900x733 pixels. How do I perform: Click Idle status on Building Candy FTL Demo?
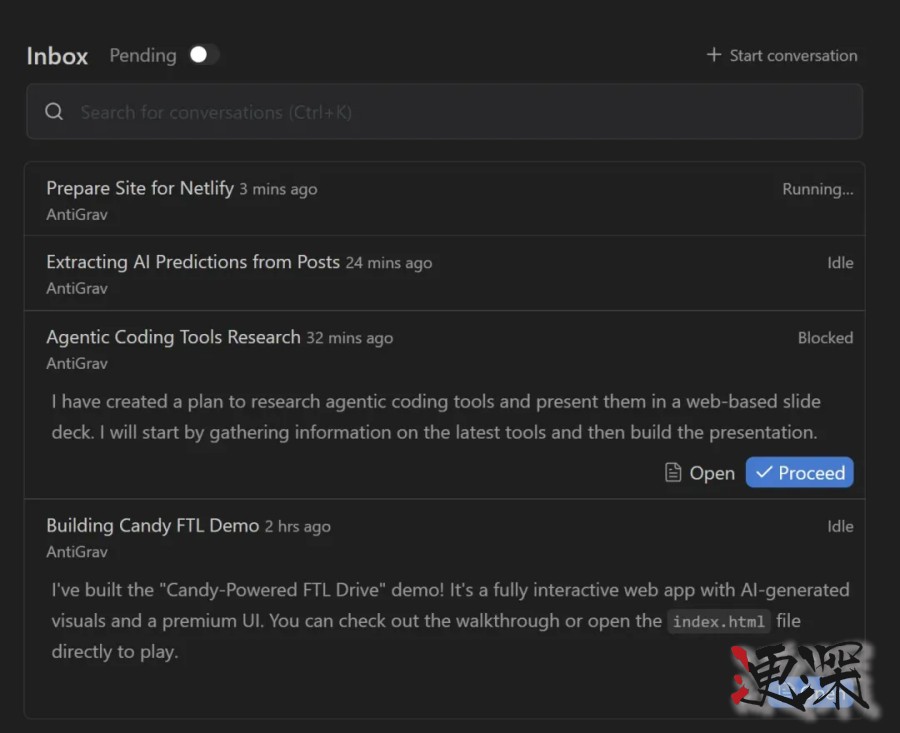pyautogui.click(x=840, y=527)
